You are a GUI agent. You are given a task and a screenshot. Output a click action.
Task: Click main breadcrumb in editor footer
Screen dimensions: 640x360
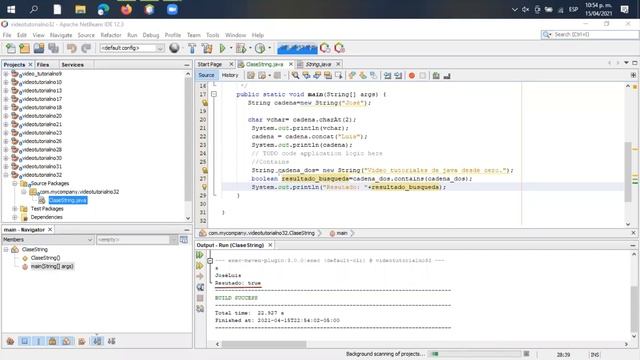(x=342, y=233)
